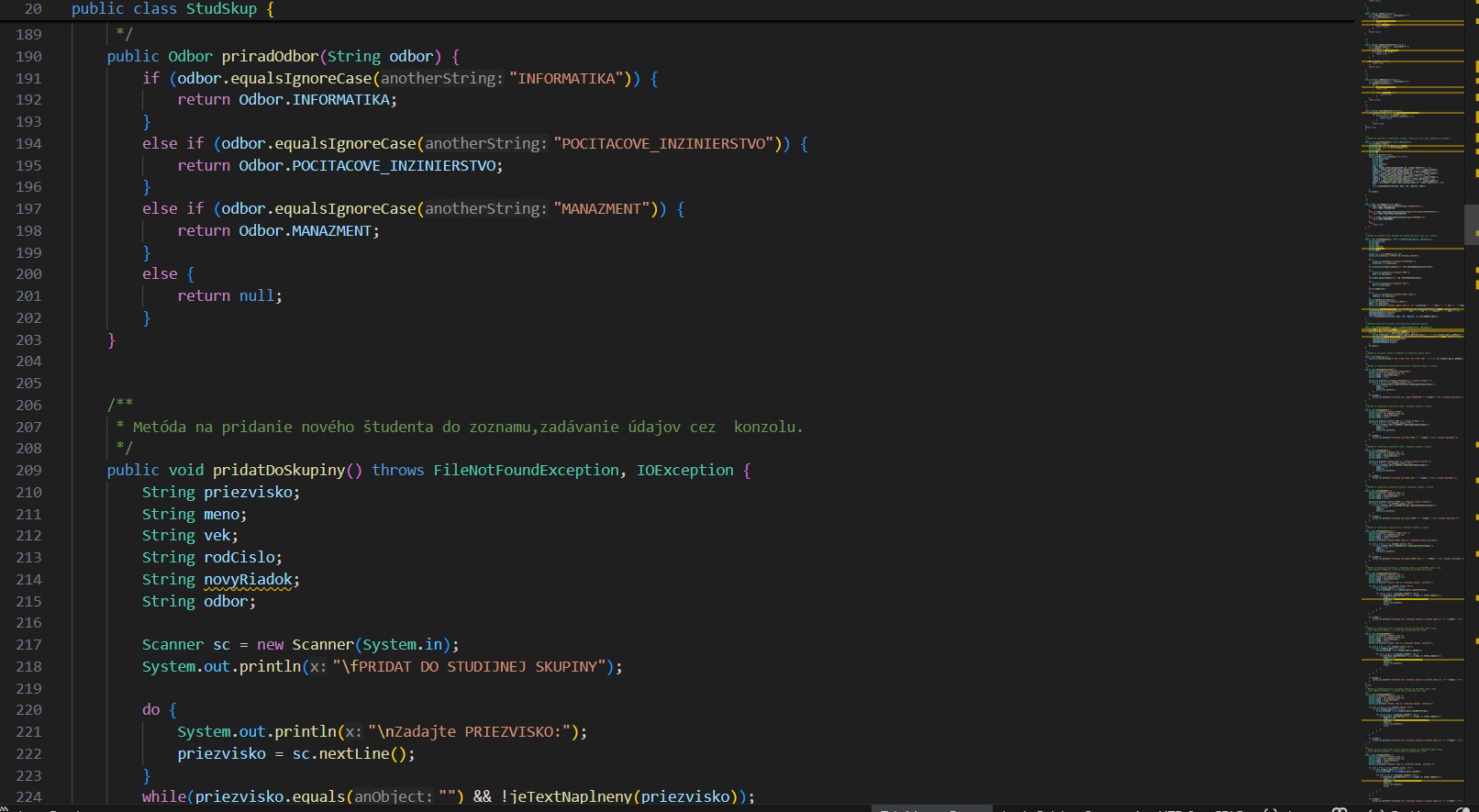The height and width of the screenshot is (812, 1479).
Task: Click line number 209 in the gutter
Action: [28, 471]
